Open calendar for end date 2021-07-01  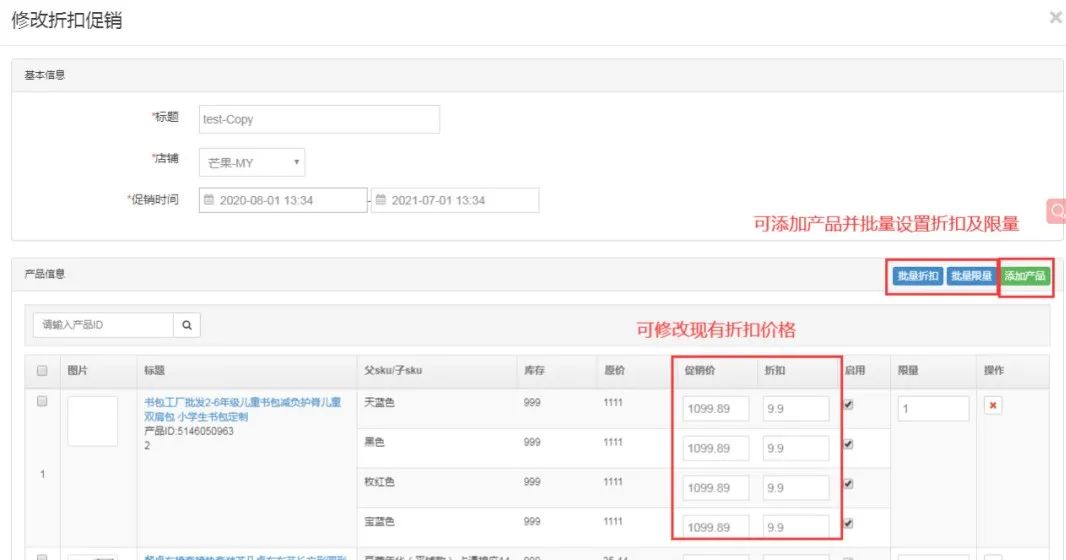pos(381,200)
